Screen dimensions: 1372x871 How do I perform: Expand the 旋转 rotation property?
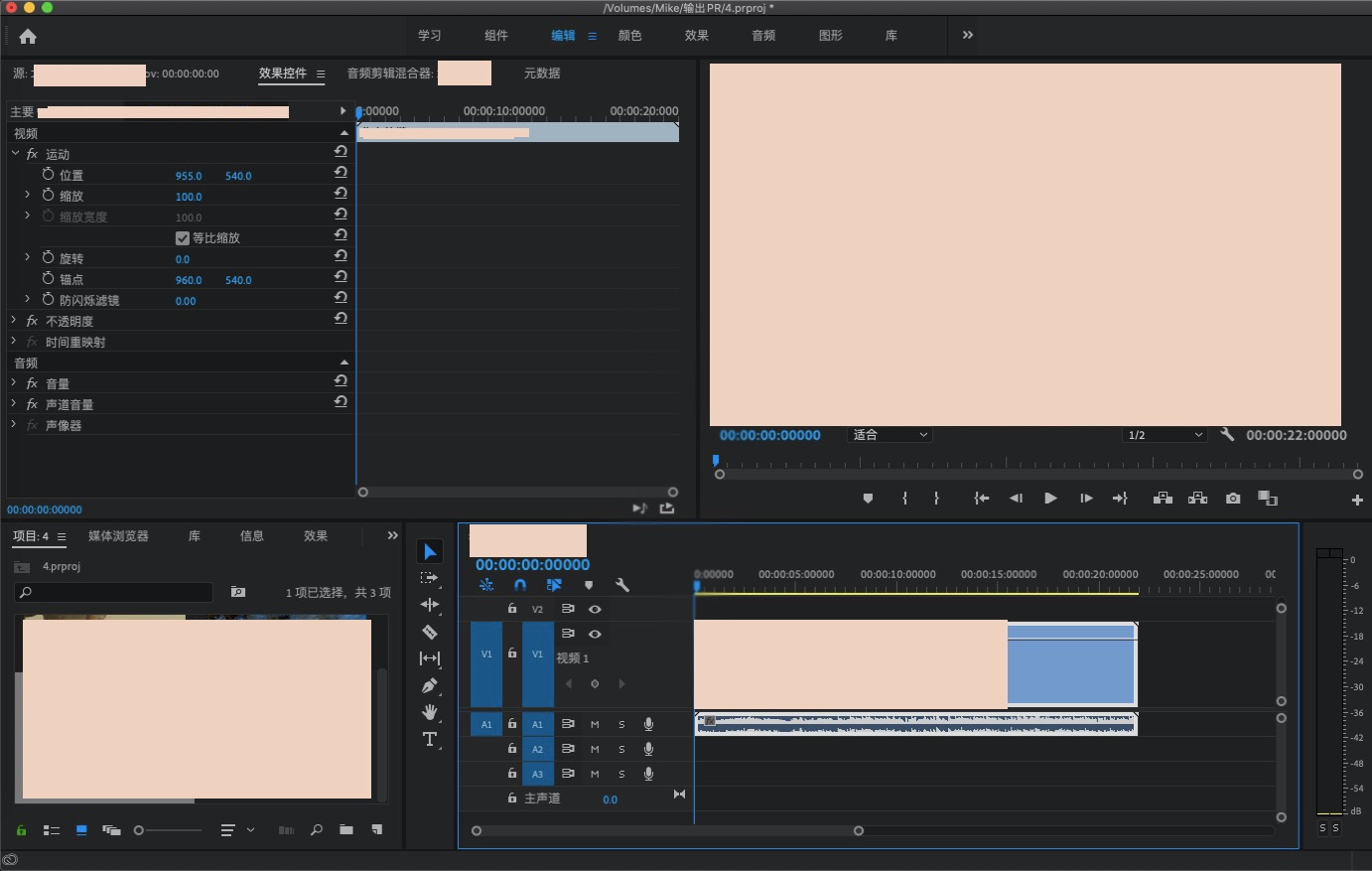tap(28, 256)
